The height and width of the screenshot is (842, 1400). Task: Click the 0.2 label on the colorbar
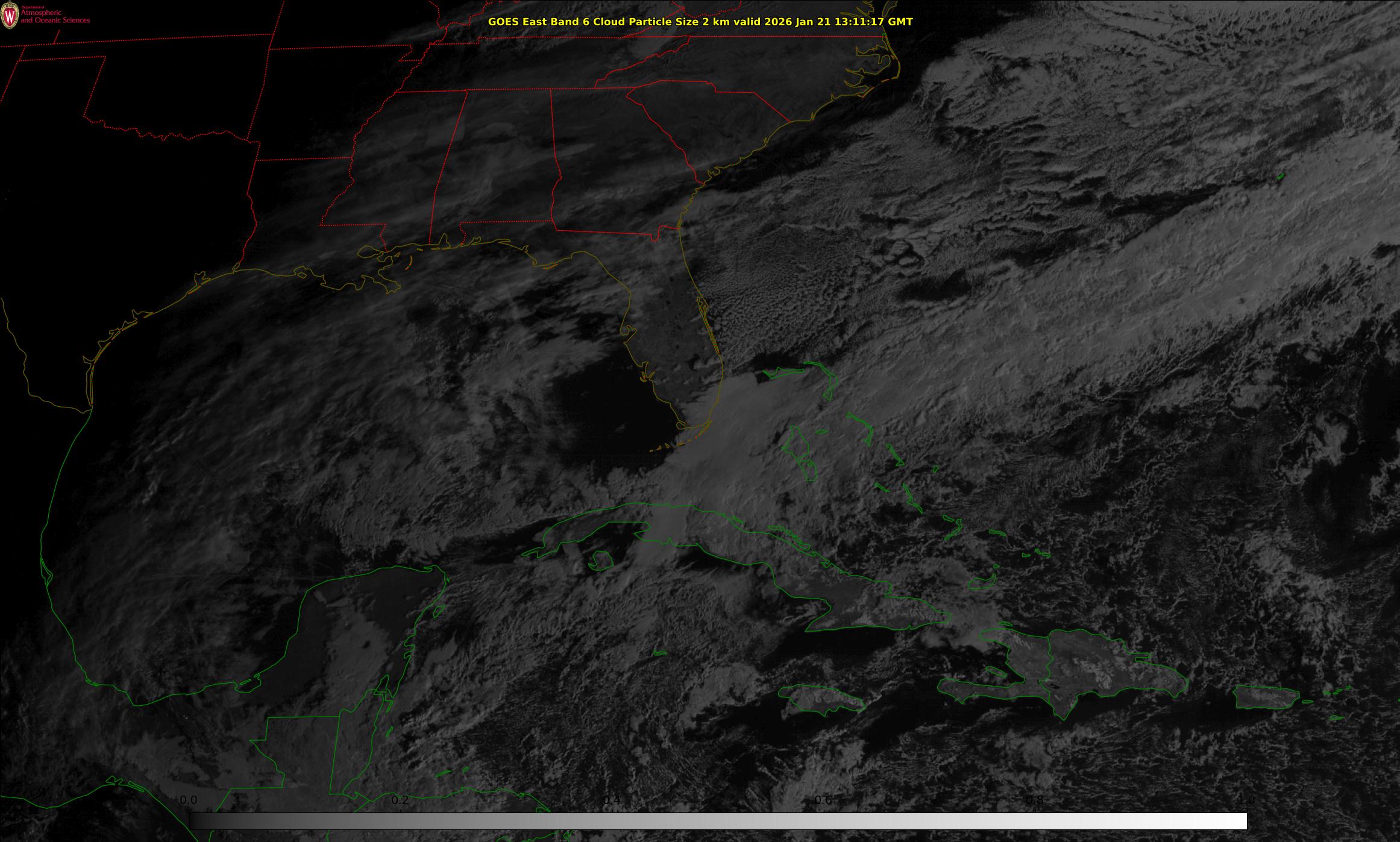coord(400,800)
